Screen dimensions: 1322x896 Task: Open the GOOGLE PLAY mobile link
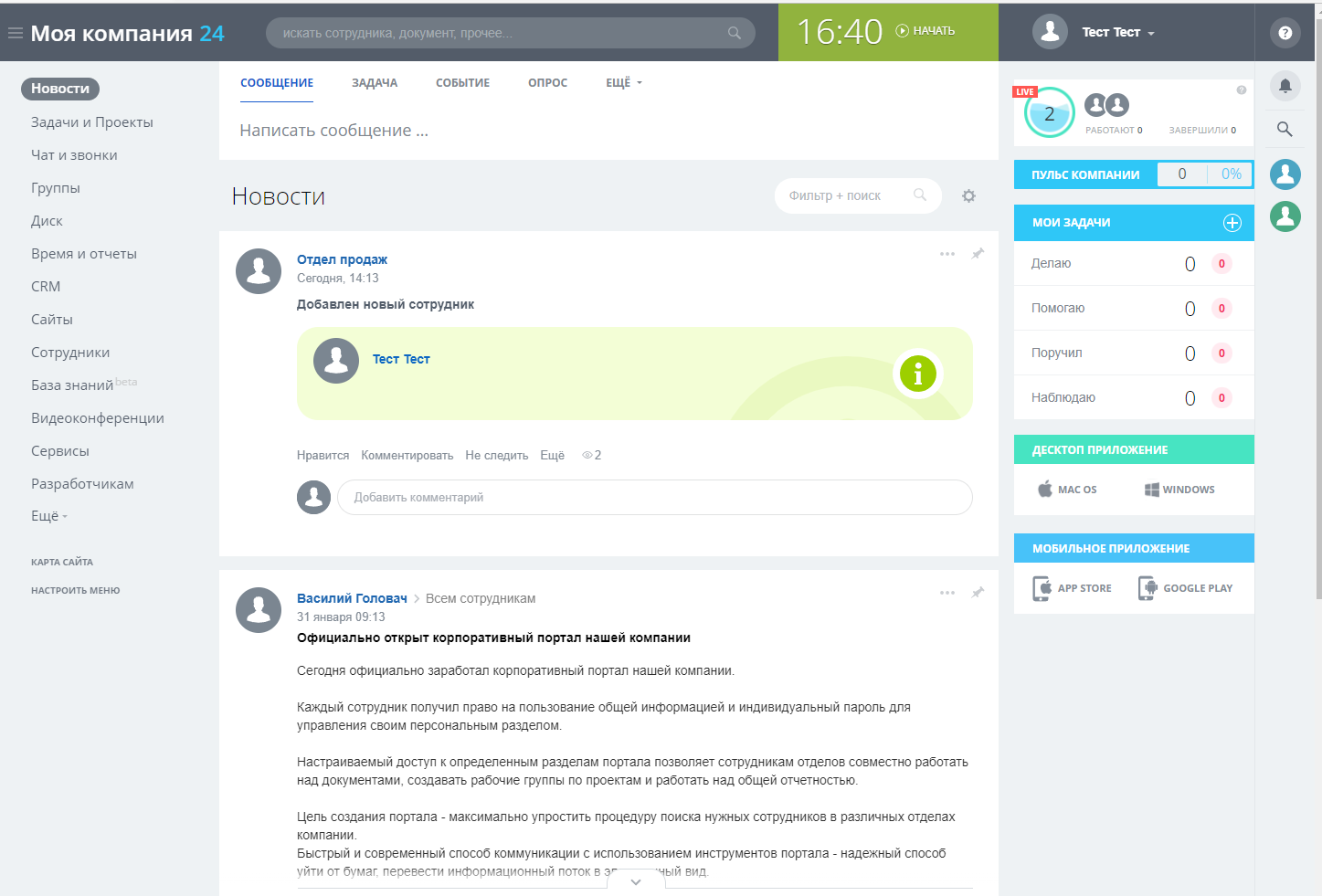[x=1185, y=588]
